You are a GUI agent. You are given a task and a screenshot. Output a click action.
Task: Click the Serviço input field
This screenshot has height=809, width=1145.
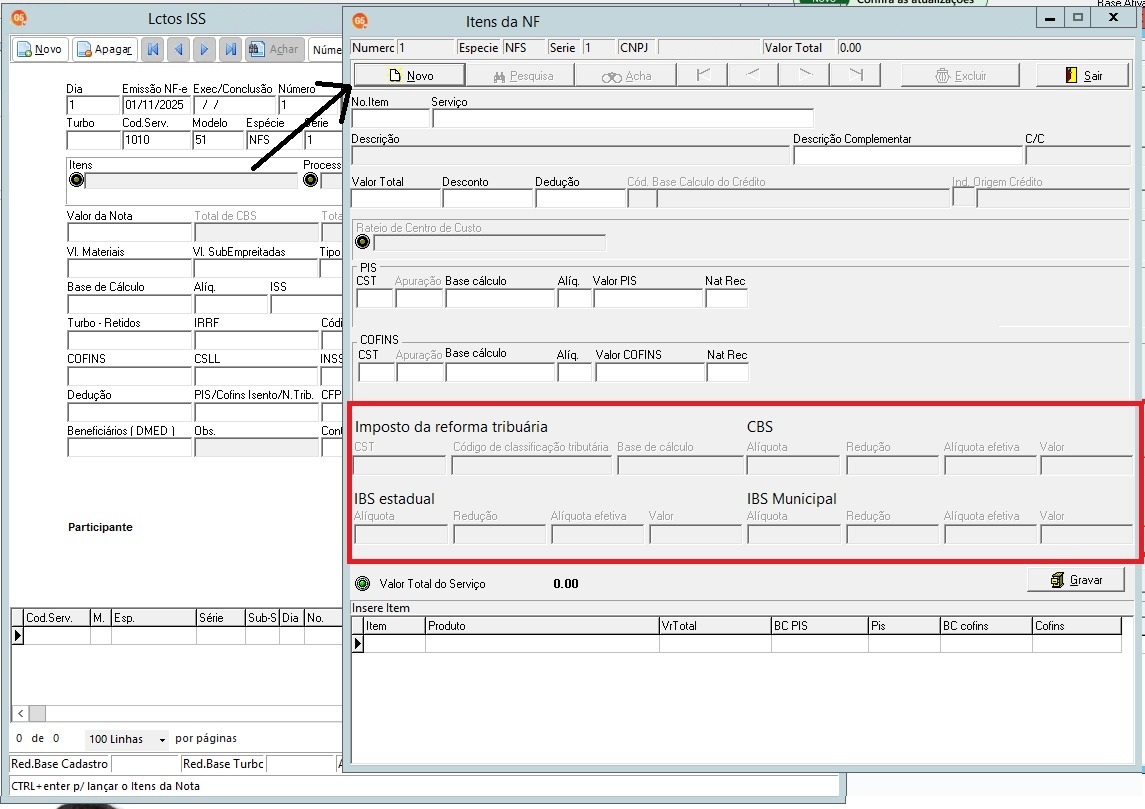tap(623, 118)
